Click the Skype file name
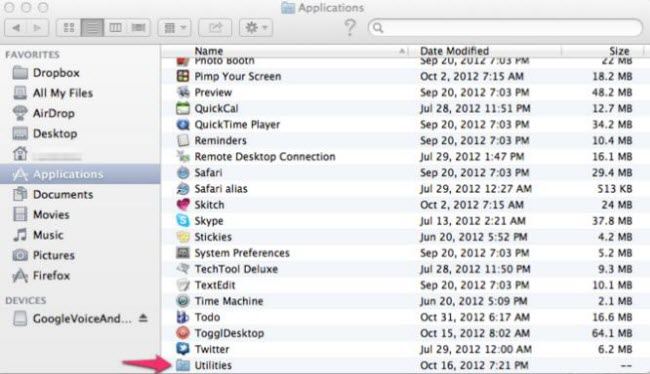This screenshot has height=374, width=650. 209,221
